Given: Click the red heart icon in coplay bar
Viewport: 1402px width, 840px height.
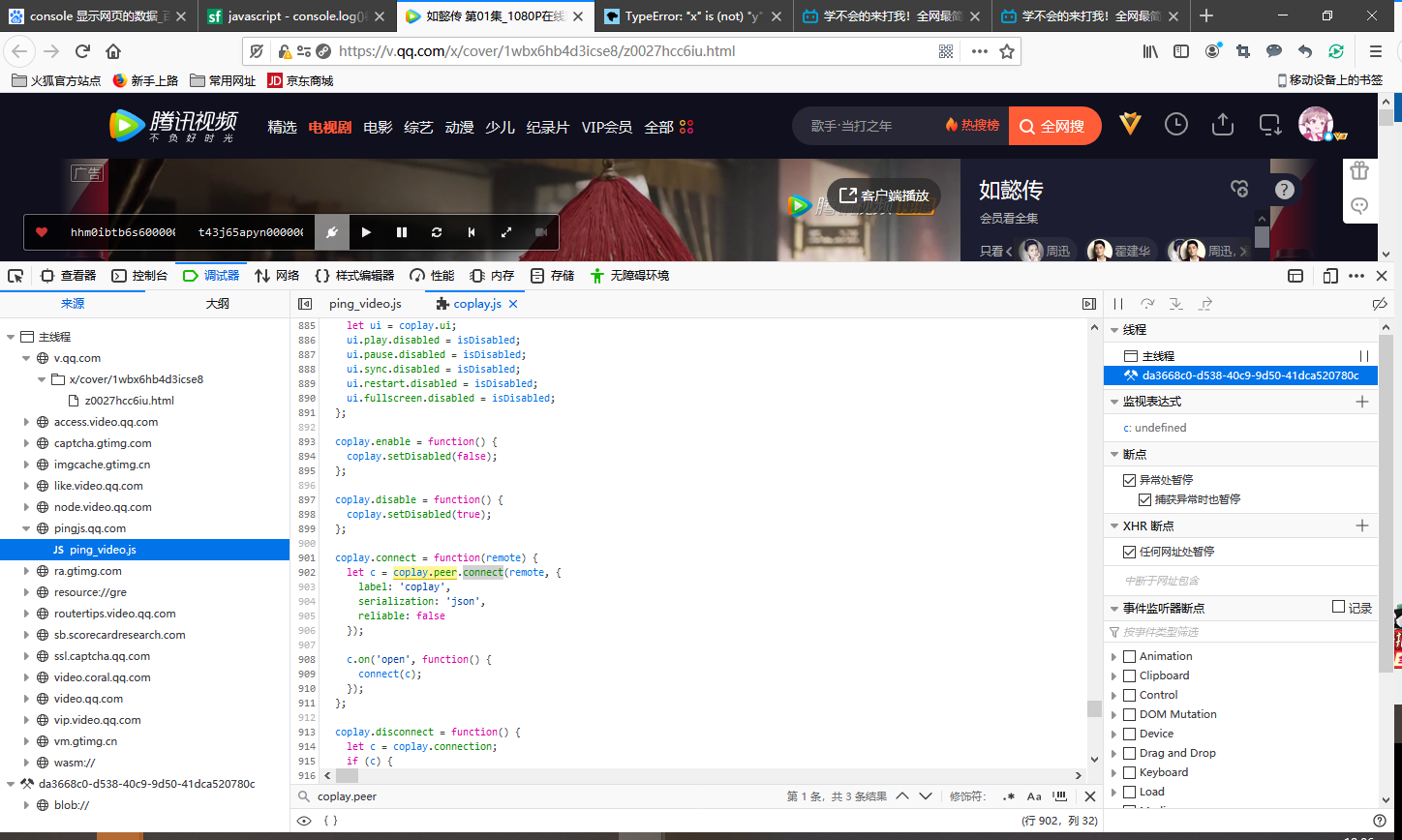Looking at the screenshot, I should click(42, 232).
